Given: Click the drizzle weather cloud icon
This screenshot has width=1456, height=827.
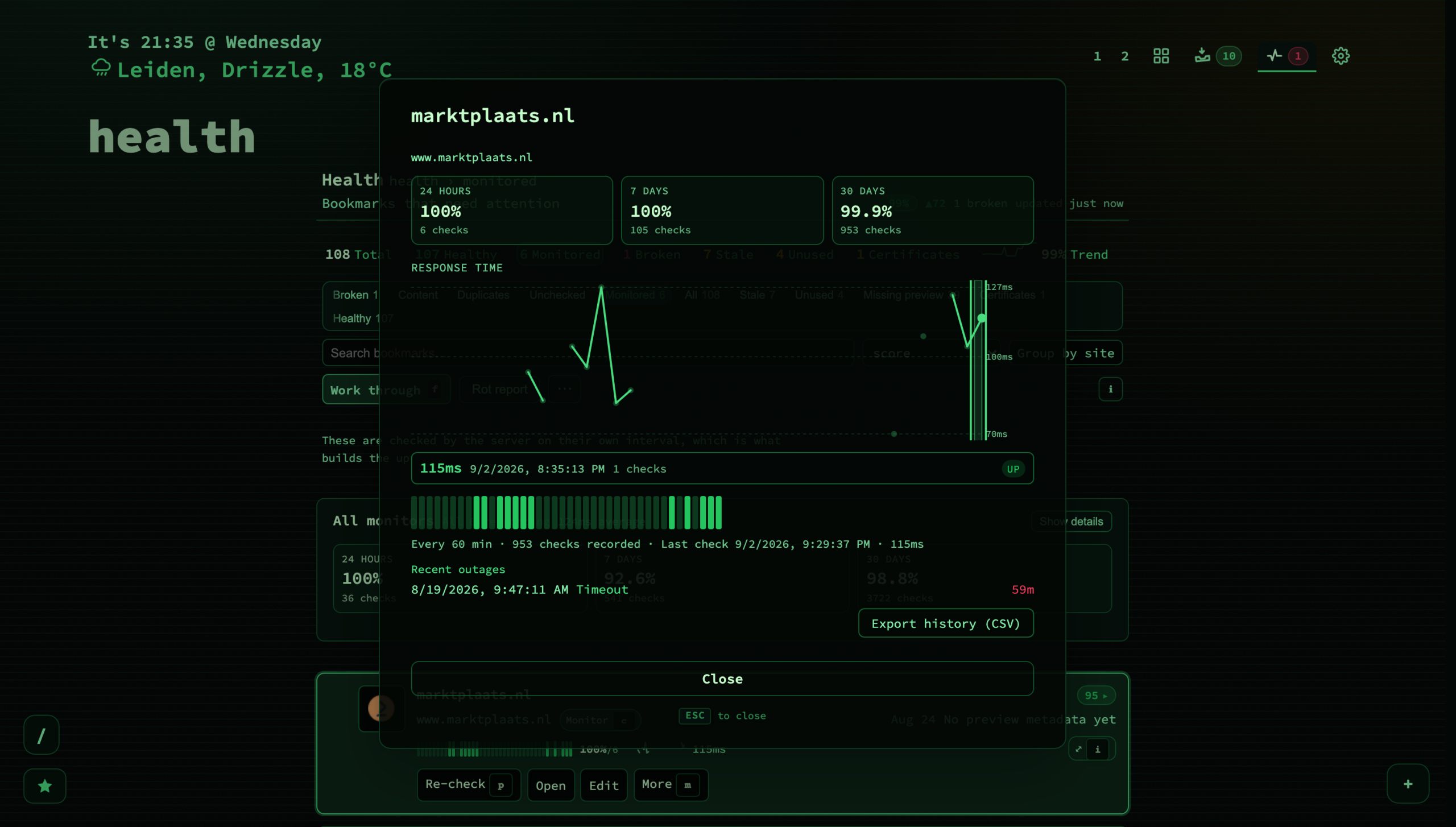Looking at the screenshot, I should pyautogui.click(x=101, y=68).
